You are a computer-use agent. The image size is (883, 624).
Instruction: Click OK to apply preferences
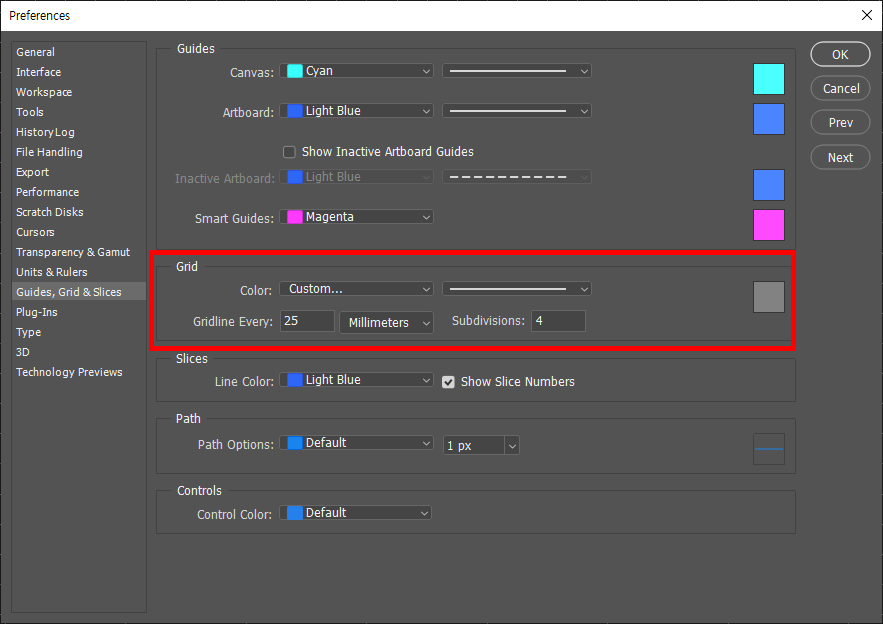click(x=840, y=55)
